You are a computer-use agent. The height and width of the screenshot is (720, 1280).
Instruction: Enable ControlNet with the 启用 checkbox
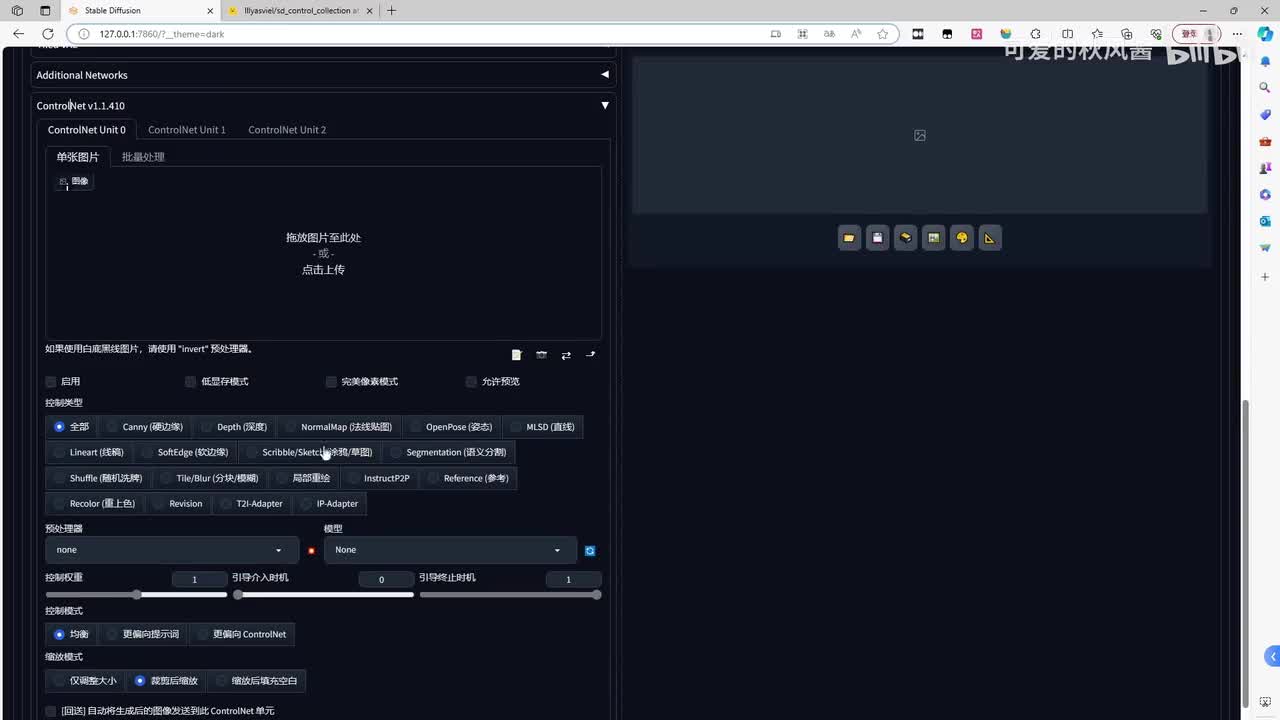click(51, 382)
